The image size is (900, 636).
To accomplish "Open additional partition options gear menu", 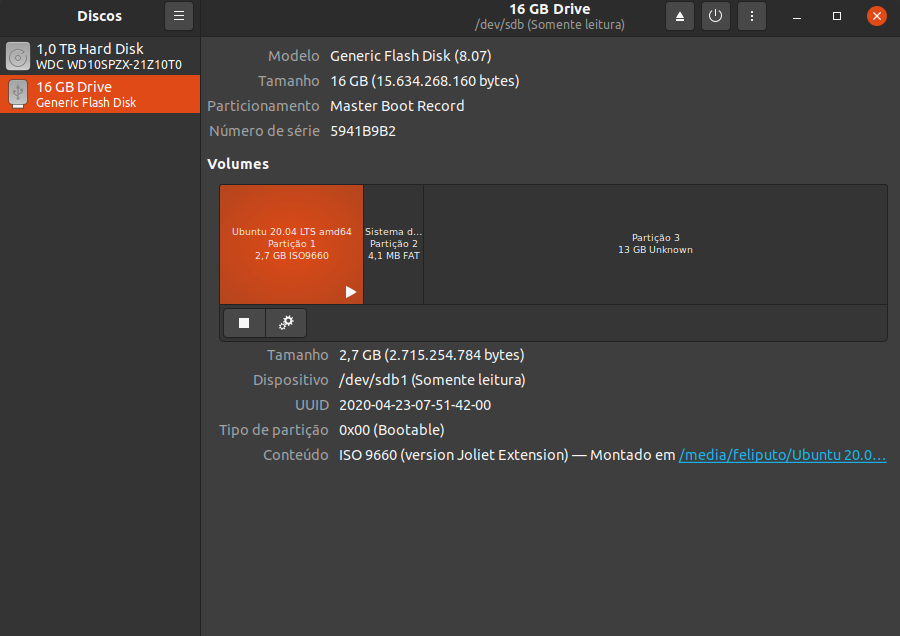I will [x=286, y=323].
